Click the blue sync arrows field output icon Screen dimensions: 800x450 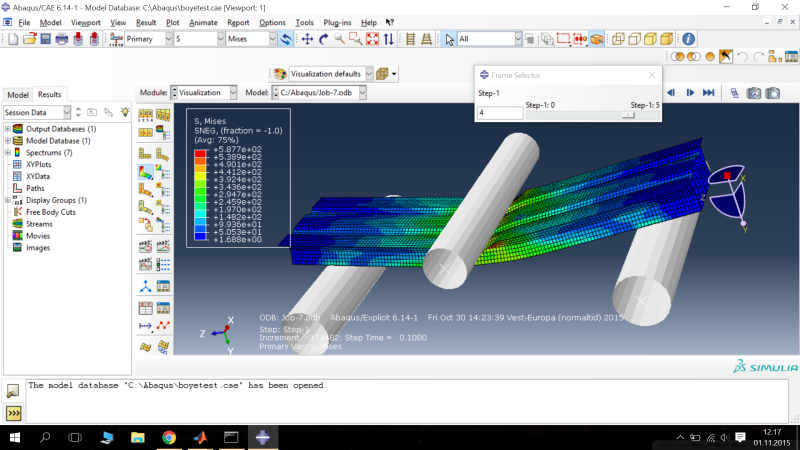point(286,39)
